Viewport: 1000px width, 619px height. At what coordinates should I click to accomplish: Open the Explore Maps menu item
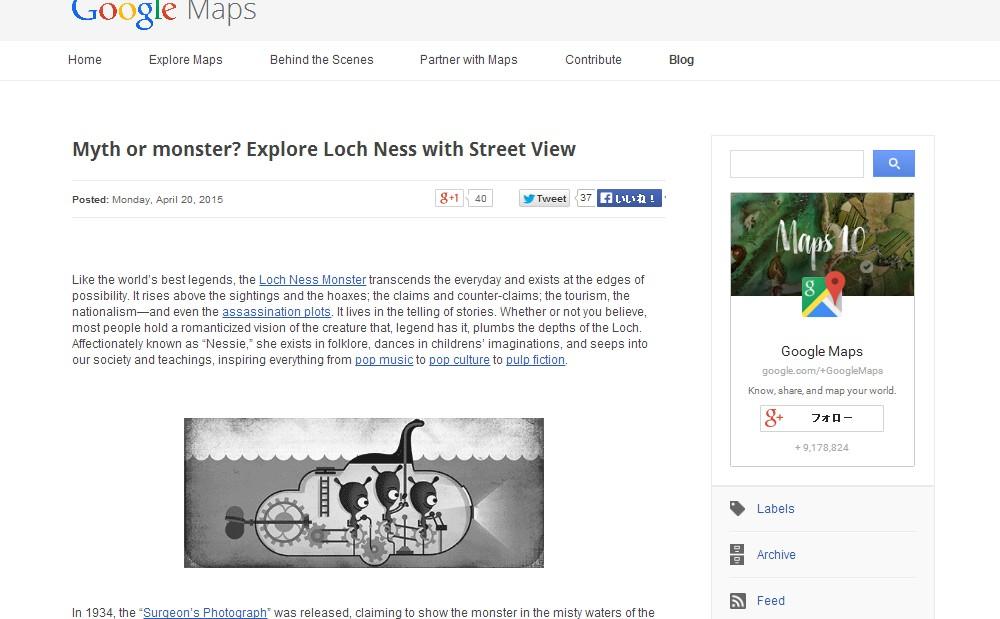tap(186, 60)
